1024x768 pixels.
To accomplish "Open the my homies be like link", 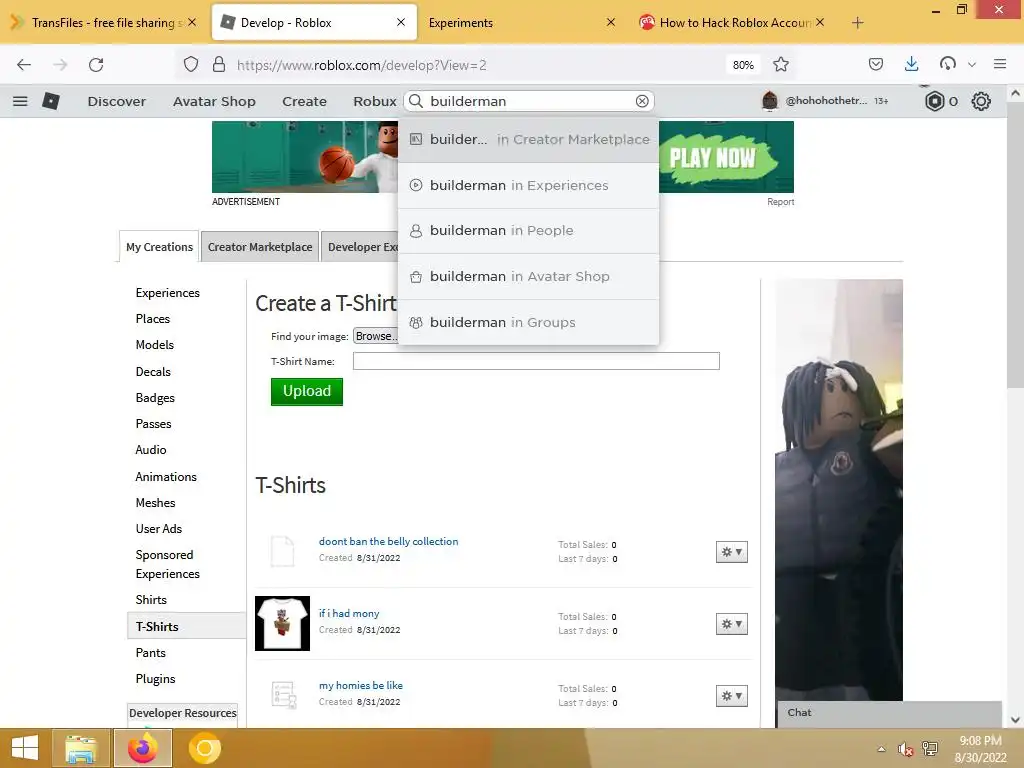I will click(360, 685).
